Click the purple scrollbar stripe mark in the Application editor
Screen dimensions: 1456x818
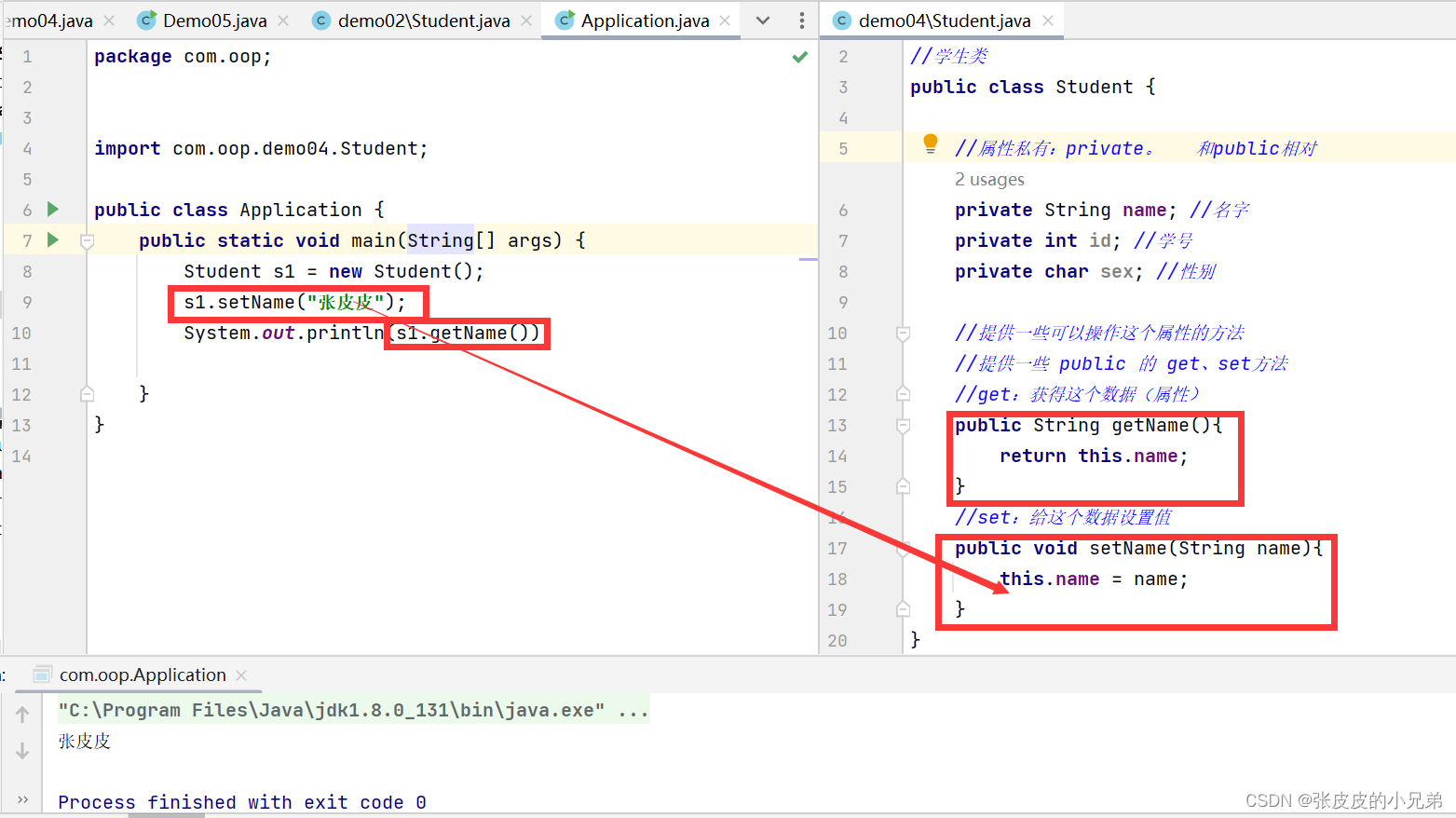pyautogui.click(x=808, y=259)
